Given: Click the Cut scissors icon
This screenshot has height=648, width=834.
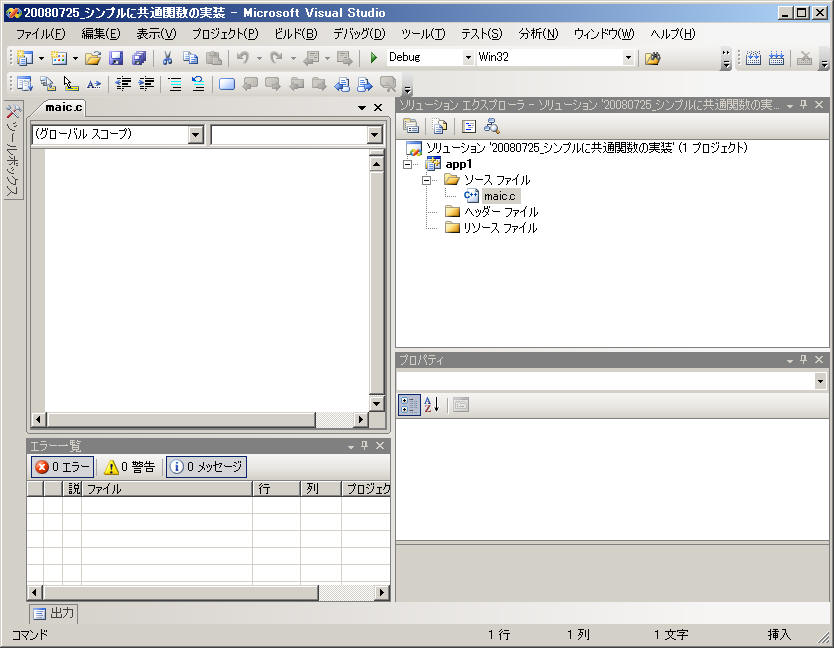Looking at the screenshot, I should [x=167, y=58].
